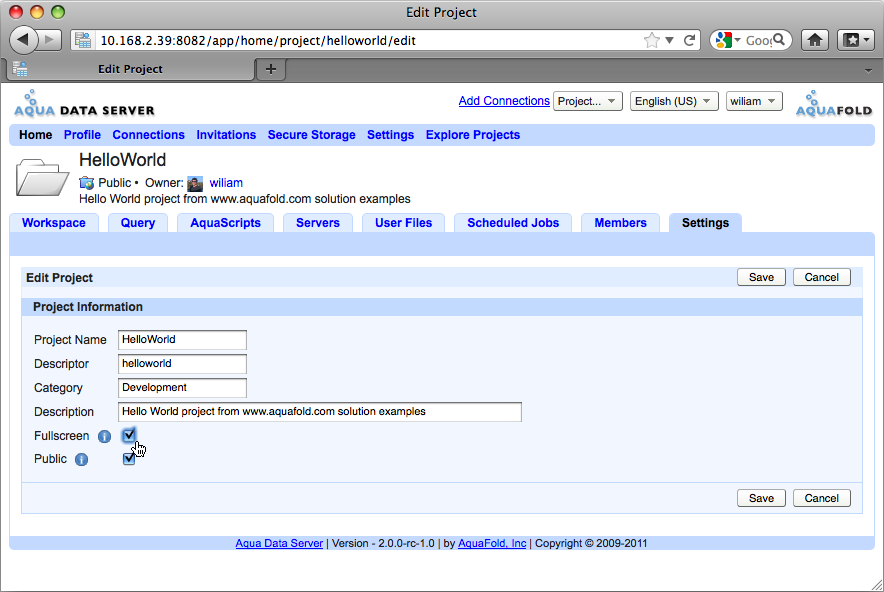The height and width of the screenshot is (592, 884).
Task: Click the top Cancel button
Action: click(x=821, y=277)
